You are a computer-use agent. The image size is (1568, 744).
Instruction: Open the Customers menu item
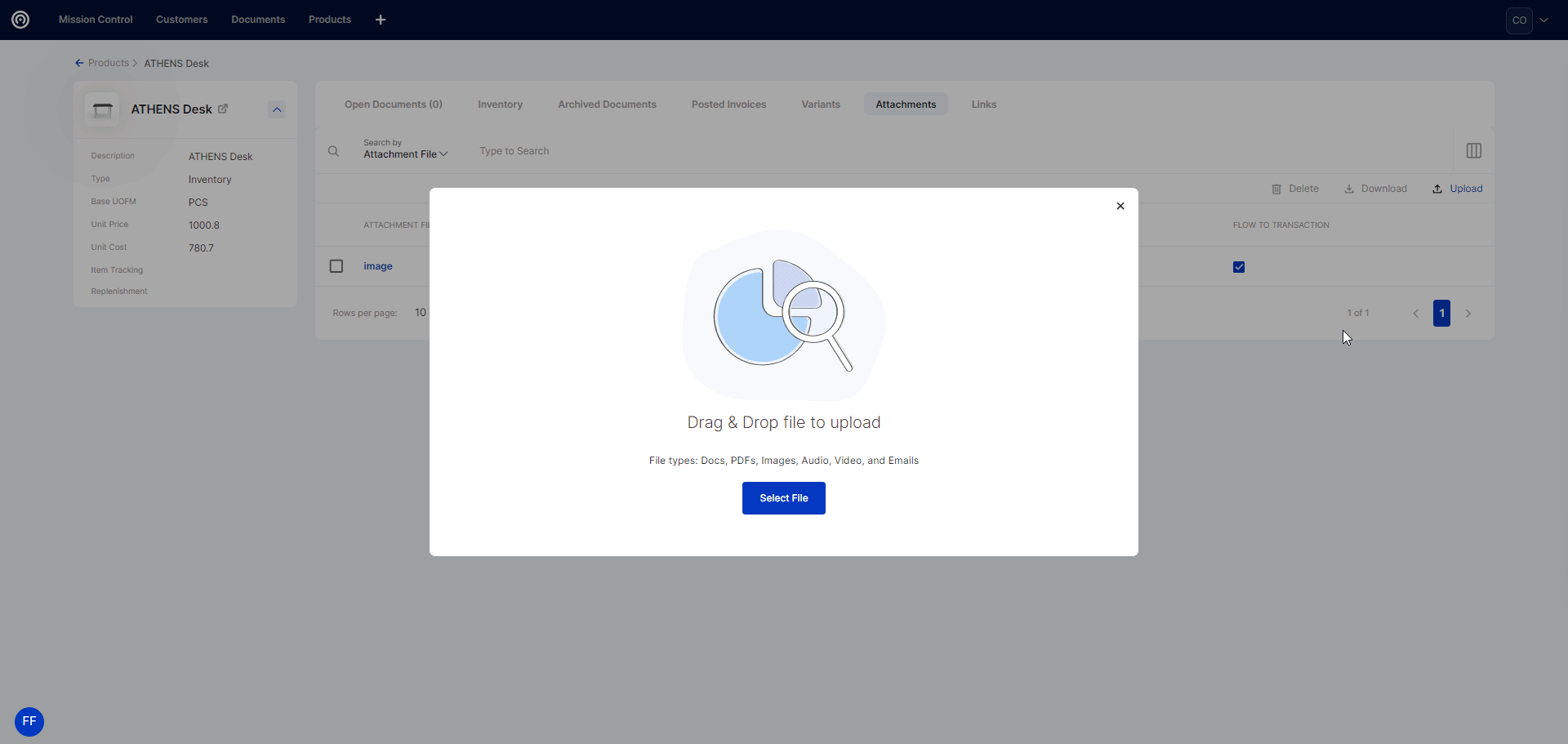tap(181, 20)
